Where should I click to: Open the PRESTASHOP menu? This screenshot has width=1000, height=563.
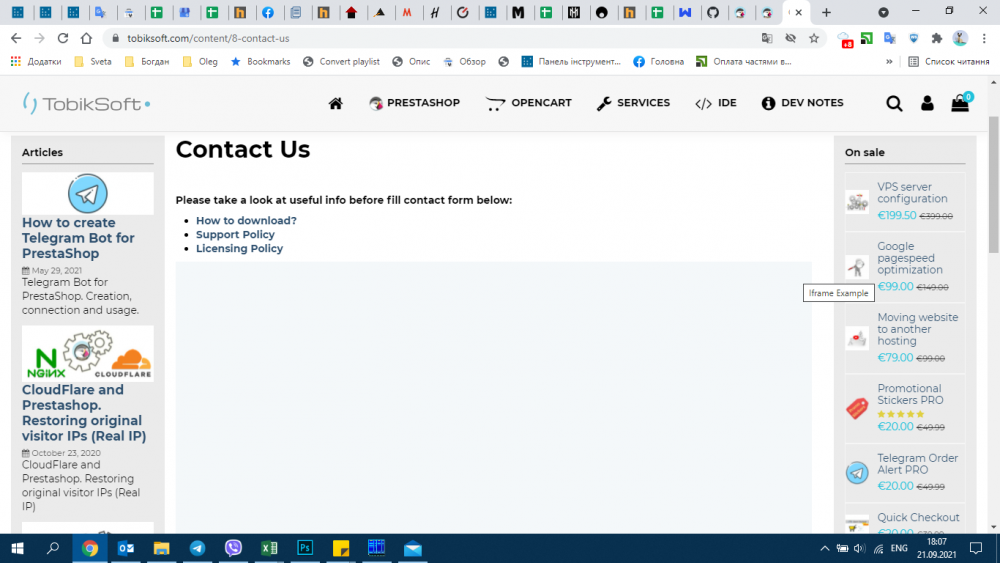click(414, 103)
